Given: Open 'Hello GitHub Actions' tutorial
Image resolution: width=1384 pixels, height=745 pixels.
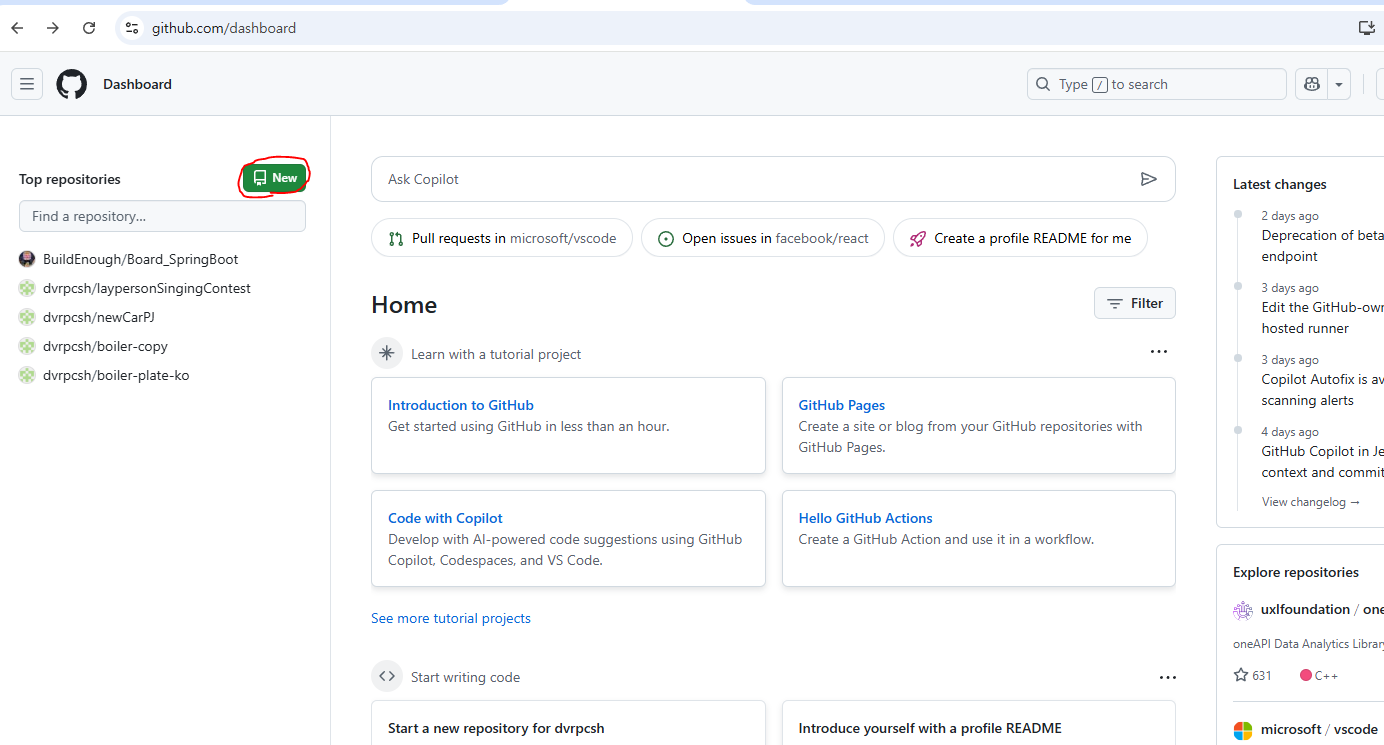Looking at the screenshot, I should (866, 518).
